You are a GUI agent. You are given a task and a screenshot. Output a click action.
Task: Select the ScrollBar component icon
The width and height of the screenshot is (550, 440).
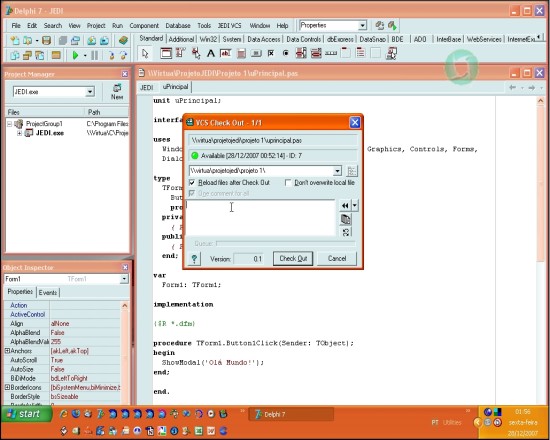point(331,53)
